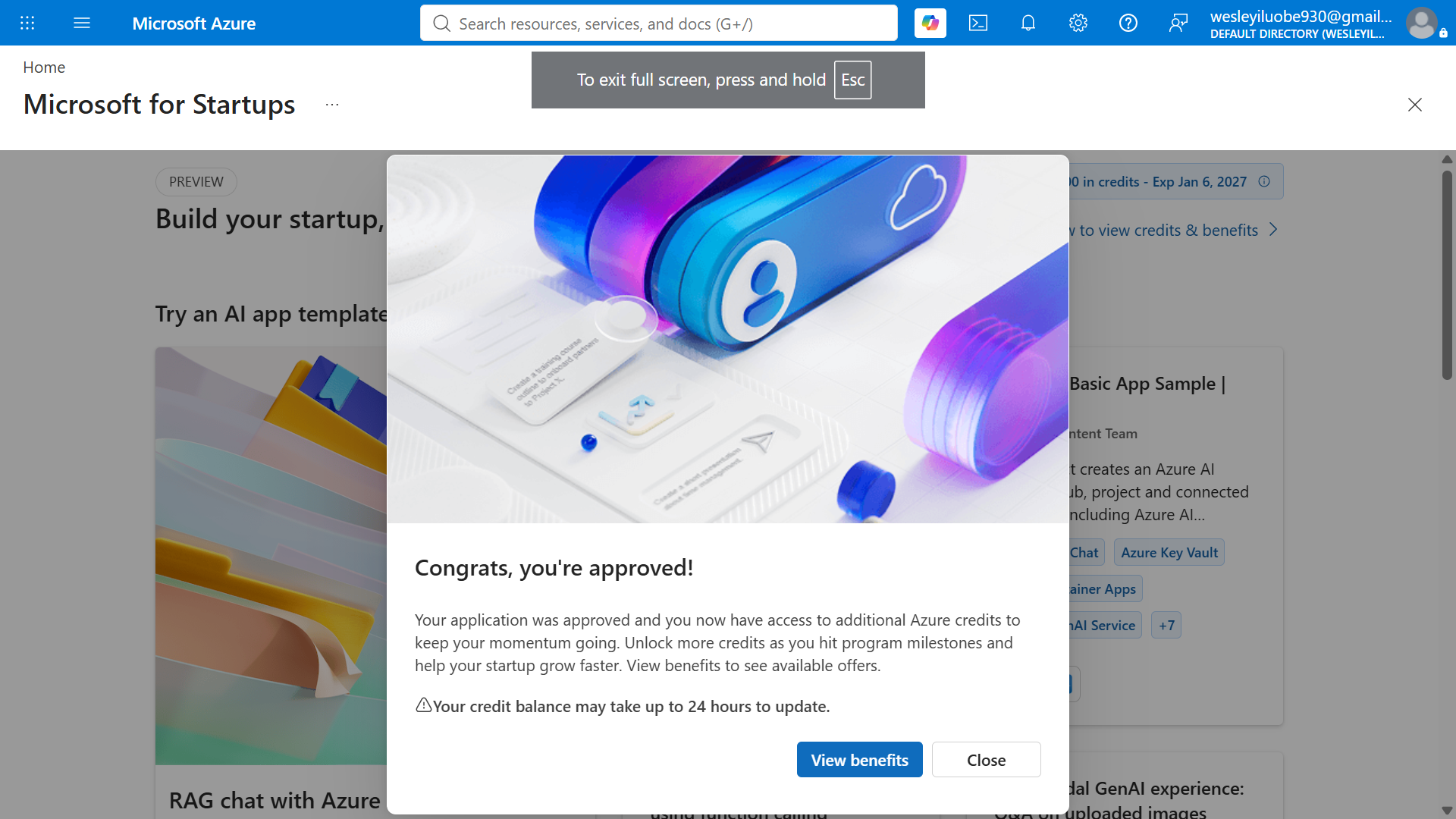1456x819 pixels.
Task: Click the account avatar picture
Action: coord(1422,23)
